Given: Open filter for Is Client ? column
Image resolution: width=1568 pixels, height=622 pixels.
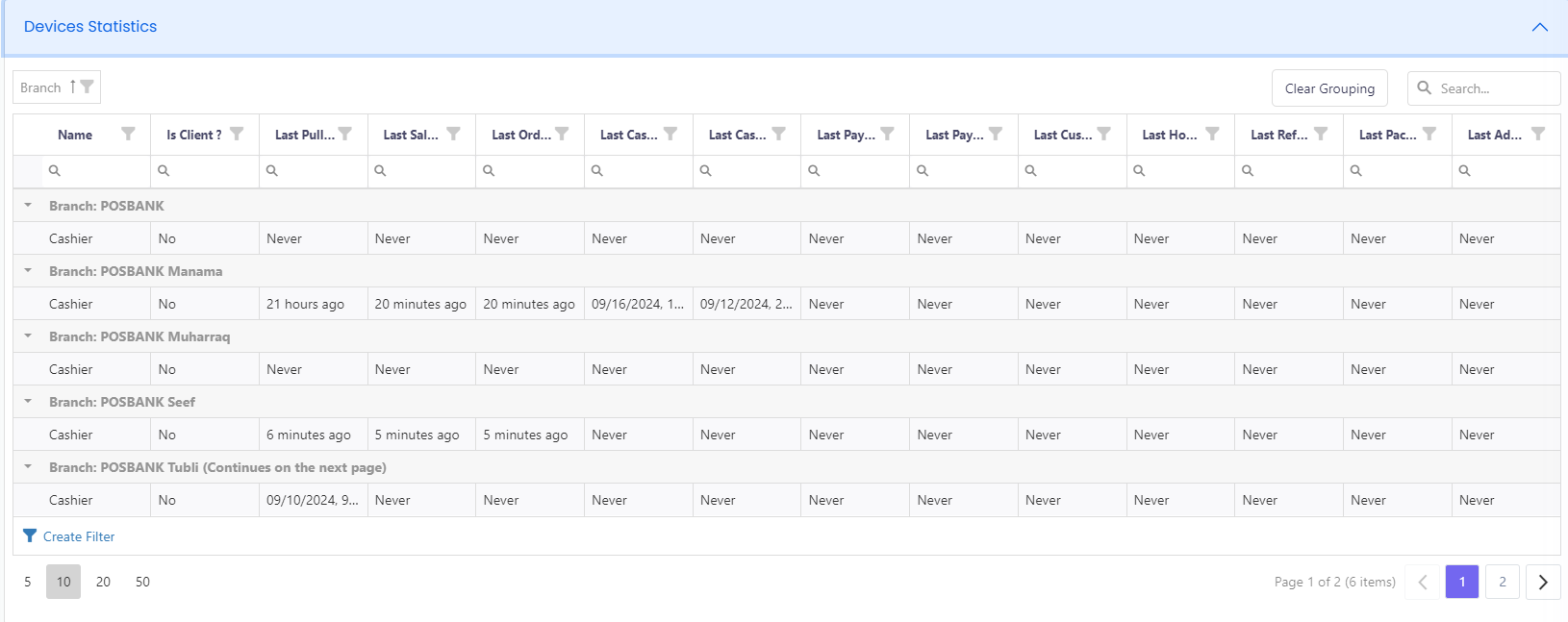Looking at the screenshot, I should [x=237, y=134].
